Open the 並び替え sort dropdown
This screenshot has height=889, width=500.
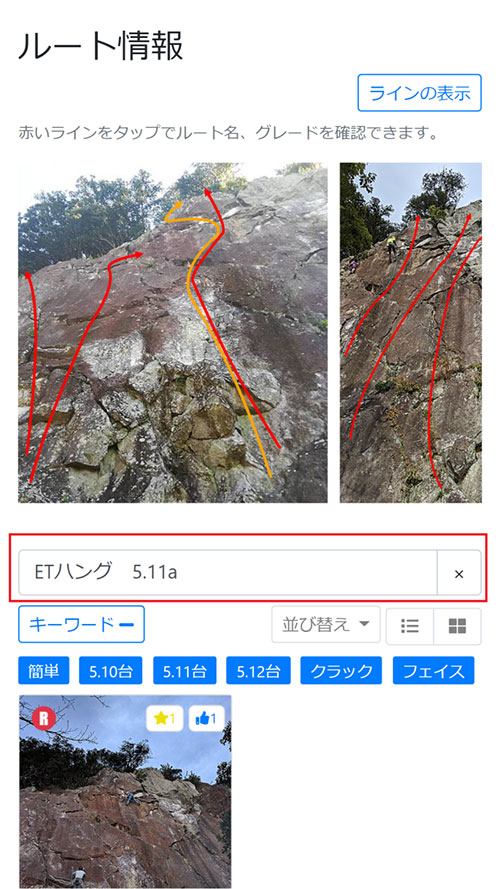coord(325,624)
